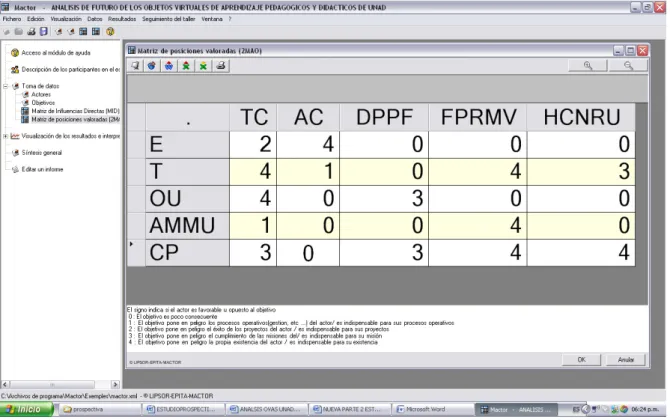This screenshot has width=670, height=420.
Task: Open the Fichero menu
Action: (x=12, y=19)
